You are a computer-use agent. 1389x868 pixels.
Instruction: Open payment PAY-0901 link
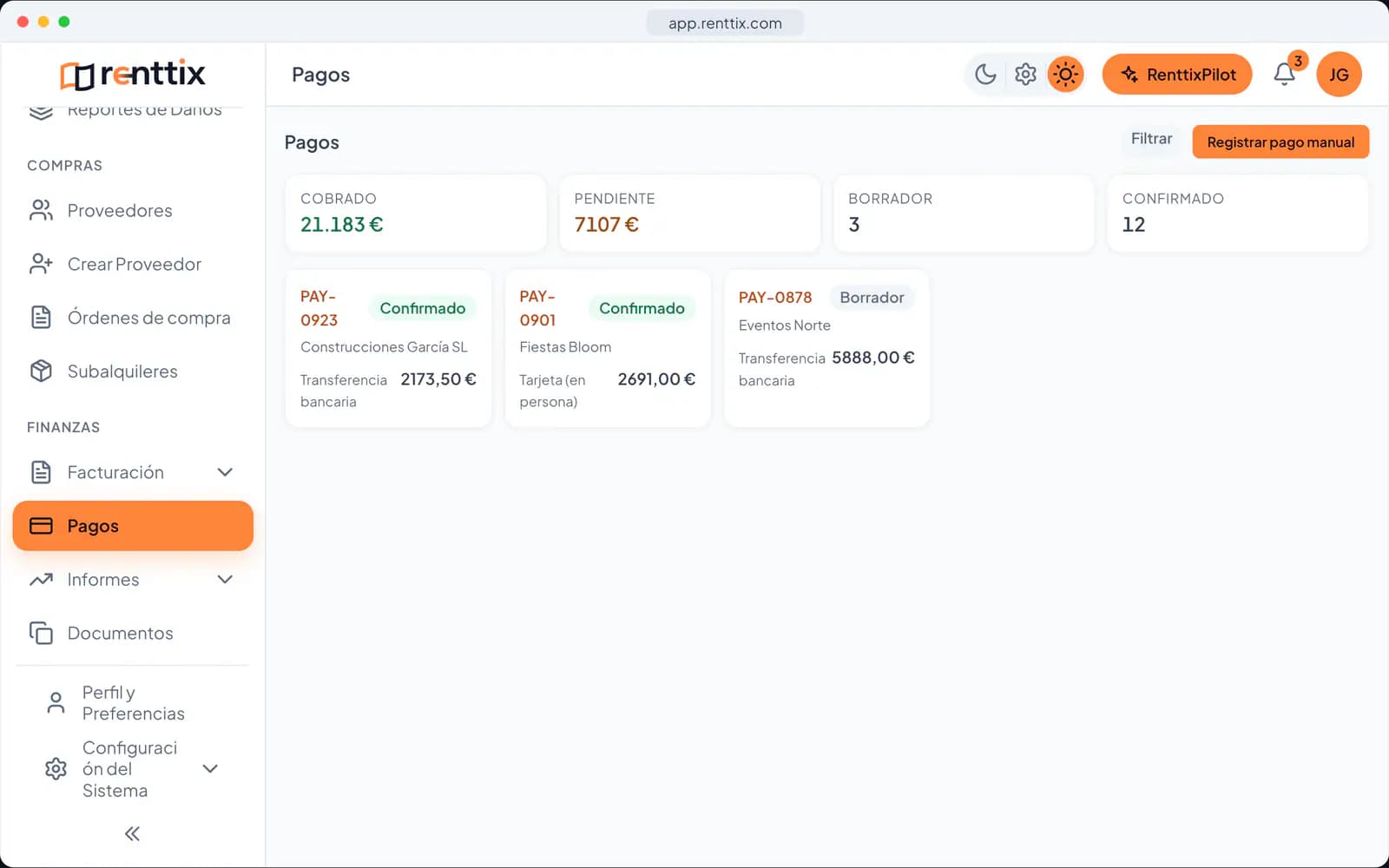[x=537, y=308]
